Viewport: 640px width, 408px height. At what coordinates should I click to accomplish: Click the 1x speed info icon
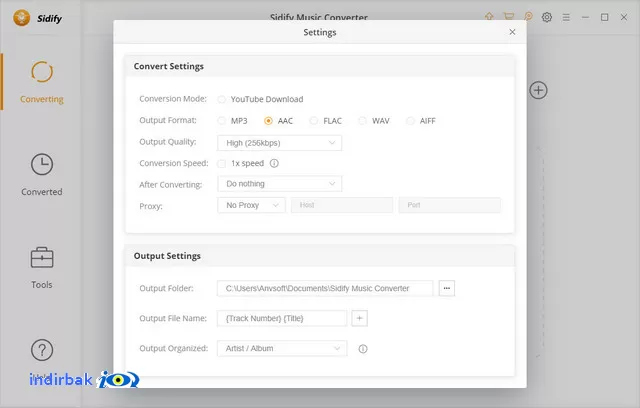[274, 163]
